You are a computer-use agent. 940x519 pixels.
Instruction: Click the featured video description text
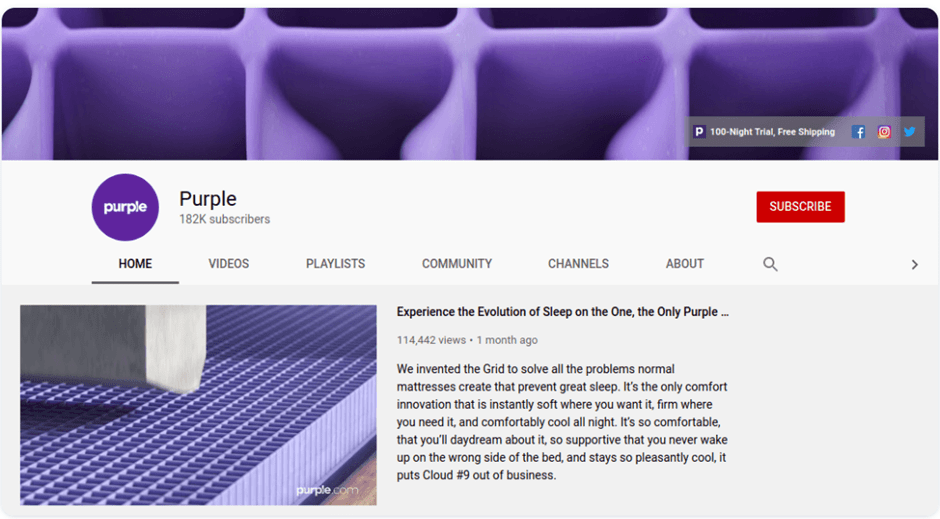(562, 422)
